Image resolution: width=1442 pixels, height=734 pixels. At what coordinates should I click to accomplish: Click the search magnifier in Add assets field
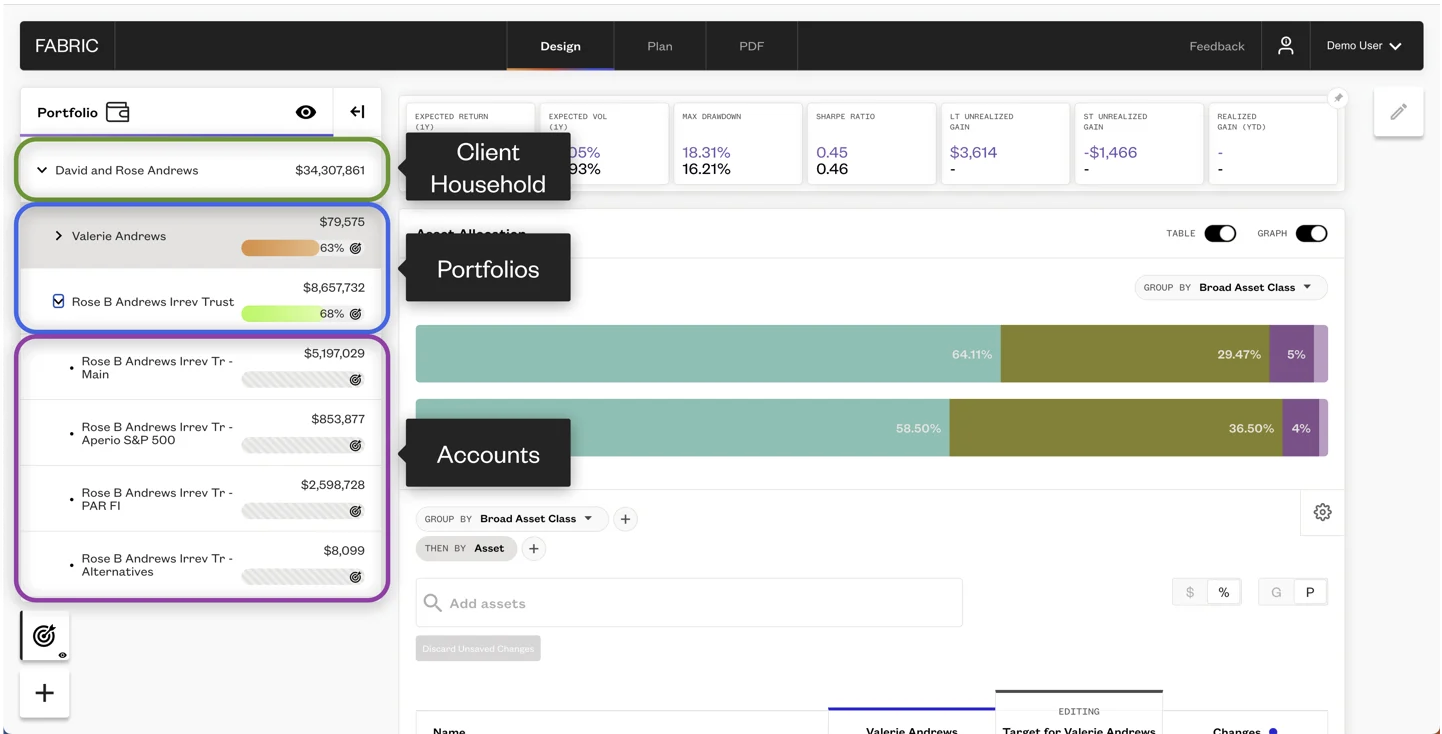coord(432,602)
